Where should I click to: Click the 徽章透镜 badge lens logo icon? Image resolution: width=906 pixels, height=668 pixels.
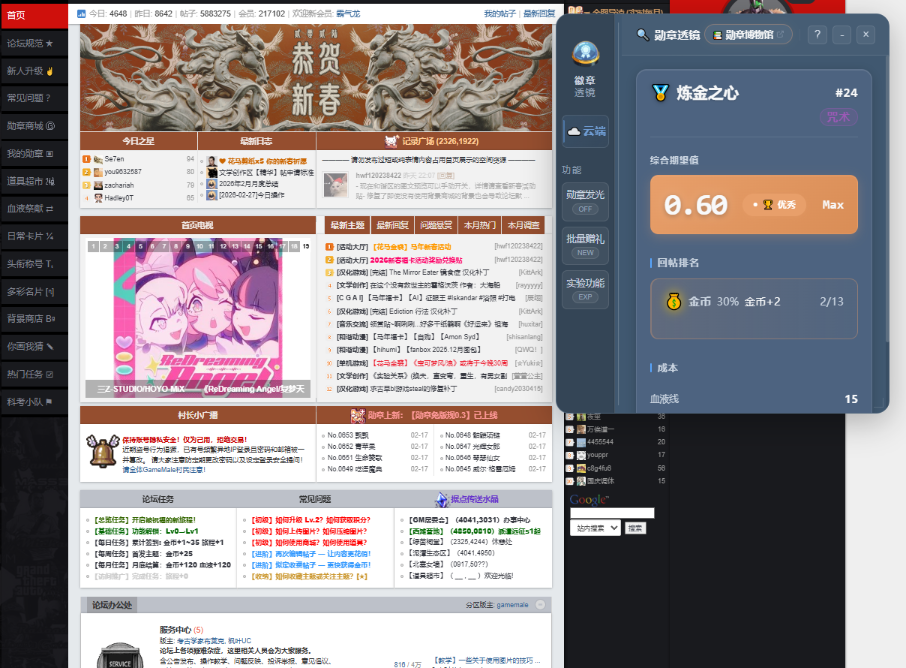pos(585,56)
